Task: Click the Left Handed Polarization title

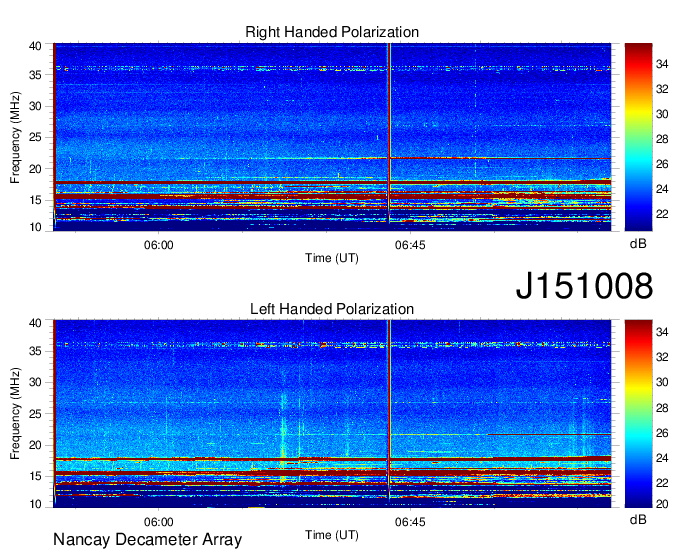Action: point(332,309)
